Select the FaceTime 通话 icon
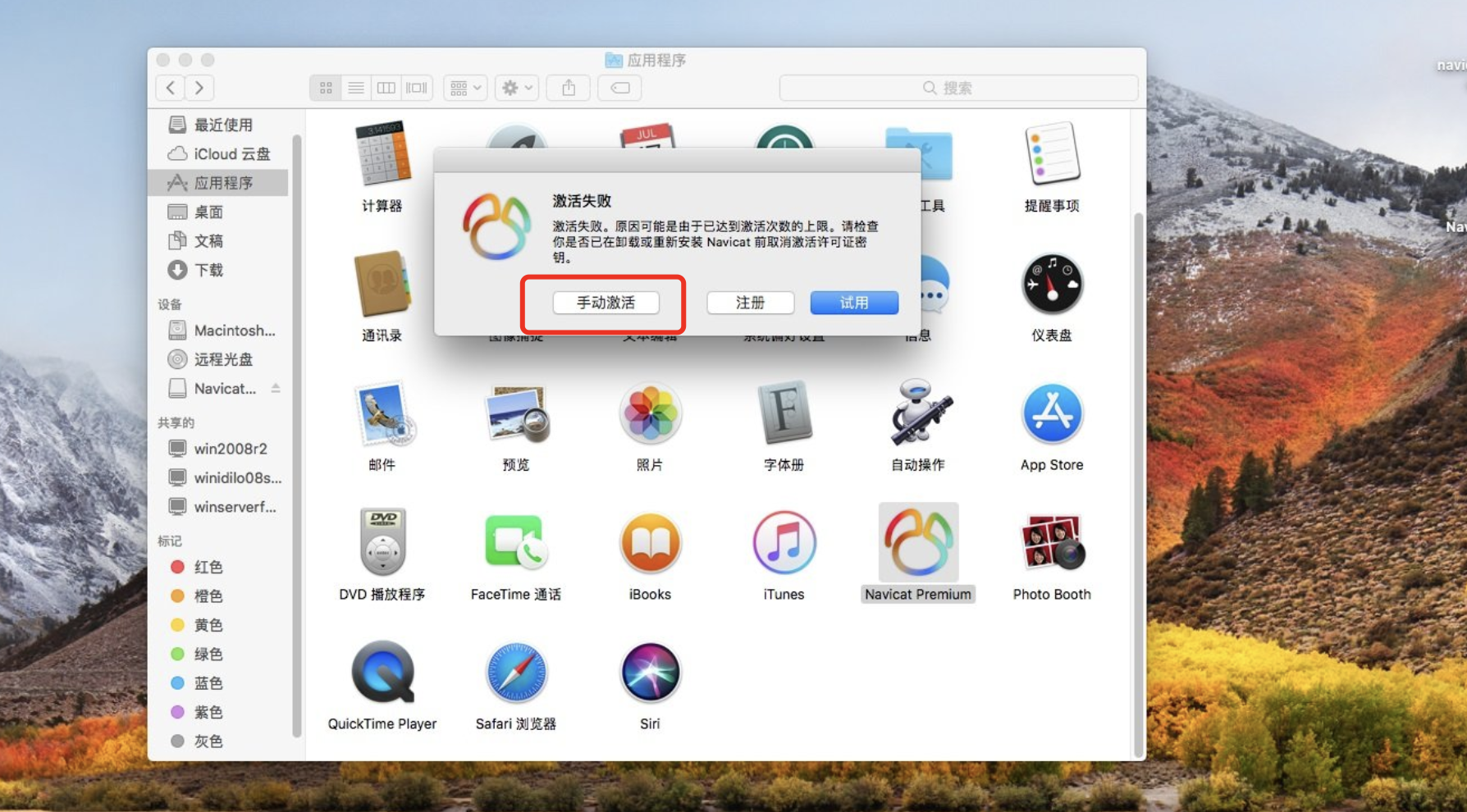 tap(516, 542)
